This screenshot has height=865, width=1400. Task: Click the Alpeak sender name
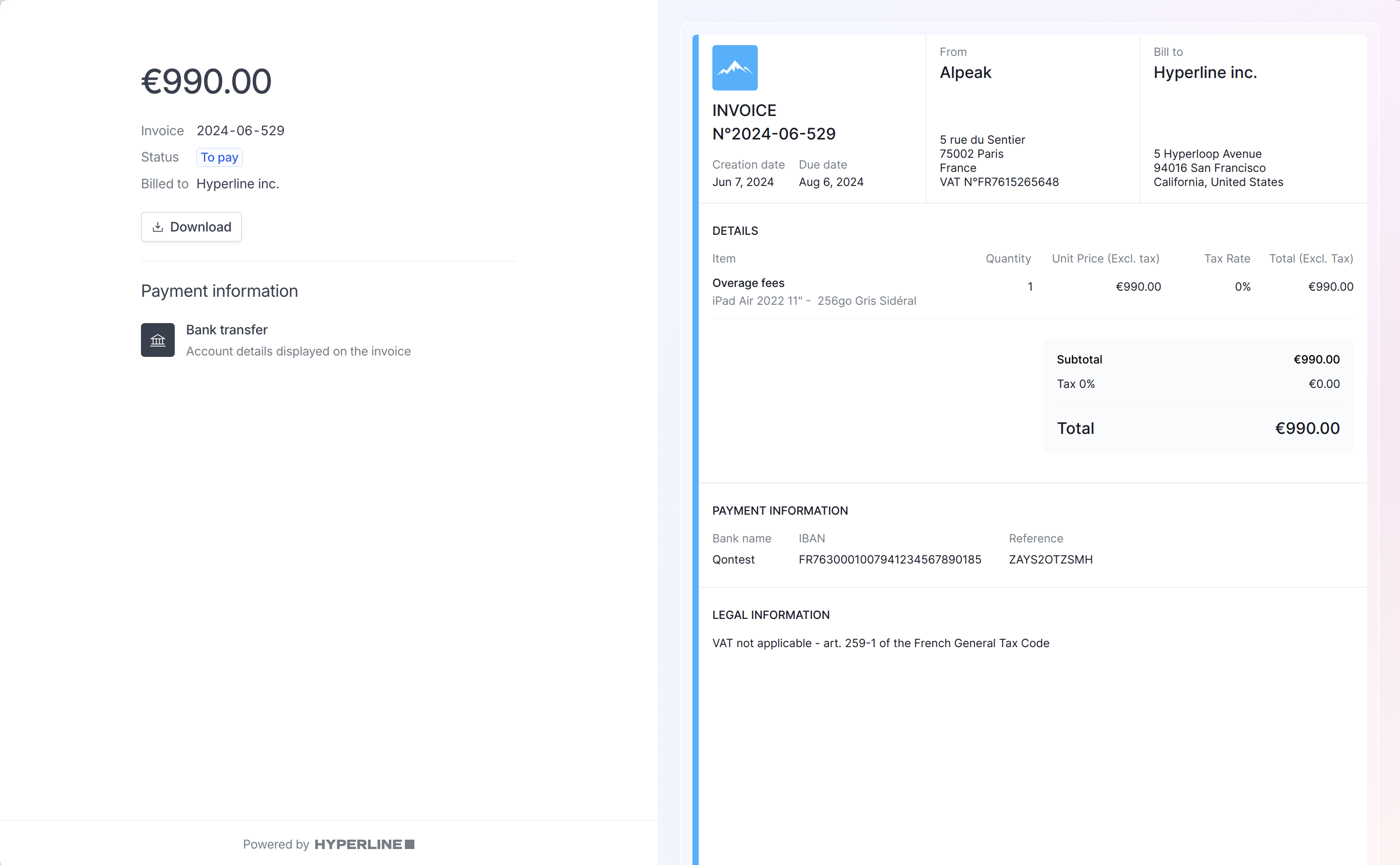965,73
